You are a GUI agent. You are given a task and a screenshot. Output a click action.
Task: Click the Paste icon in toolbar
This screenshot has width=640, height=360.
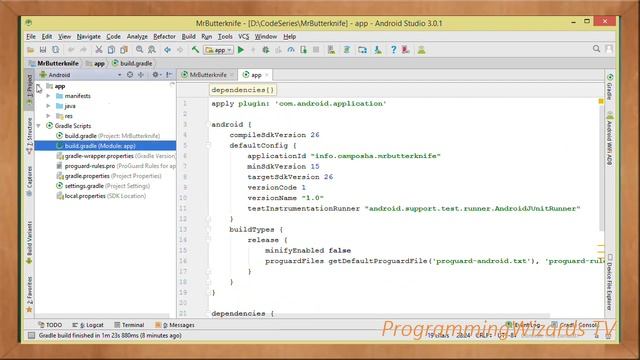124,50
